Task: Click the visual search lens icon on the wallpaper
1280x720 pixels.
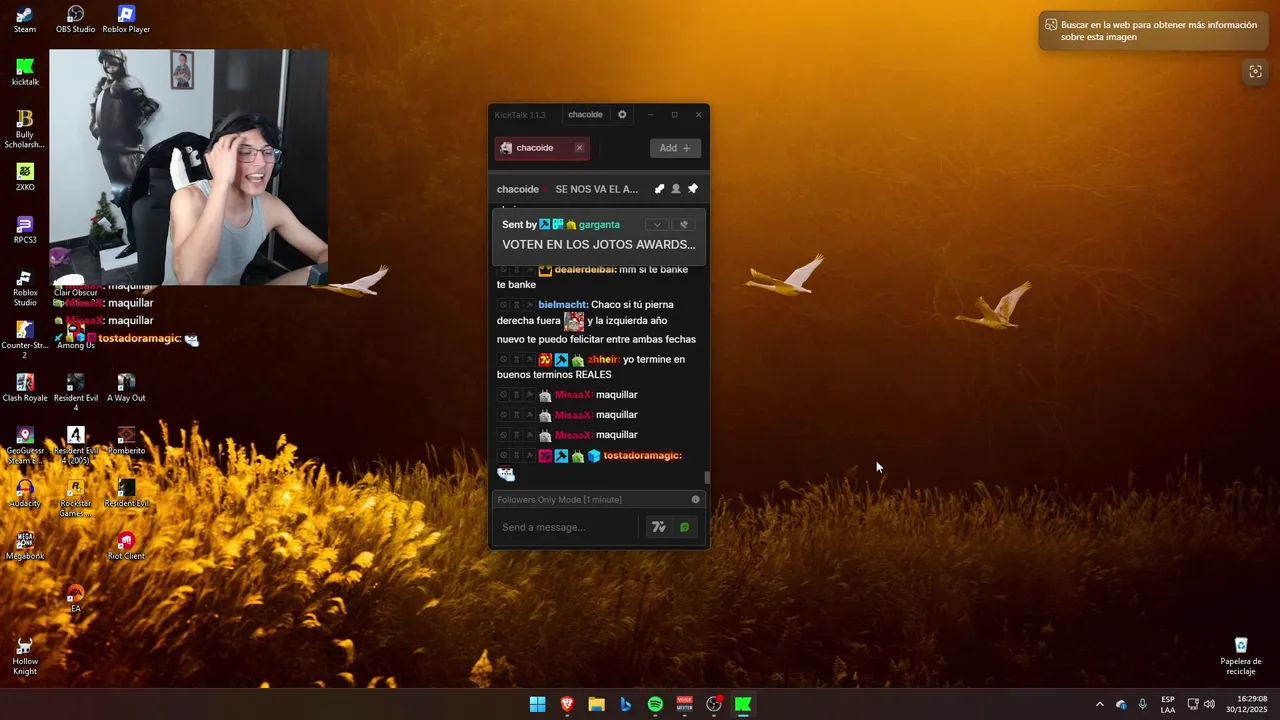Action: point(1256,71)
